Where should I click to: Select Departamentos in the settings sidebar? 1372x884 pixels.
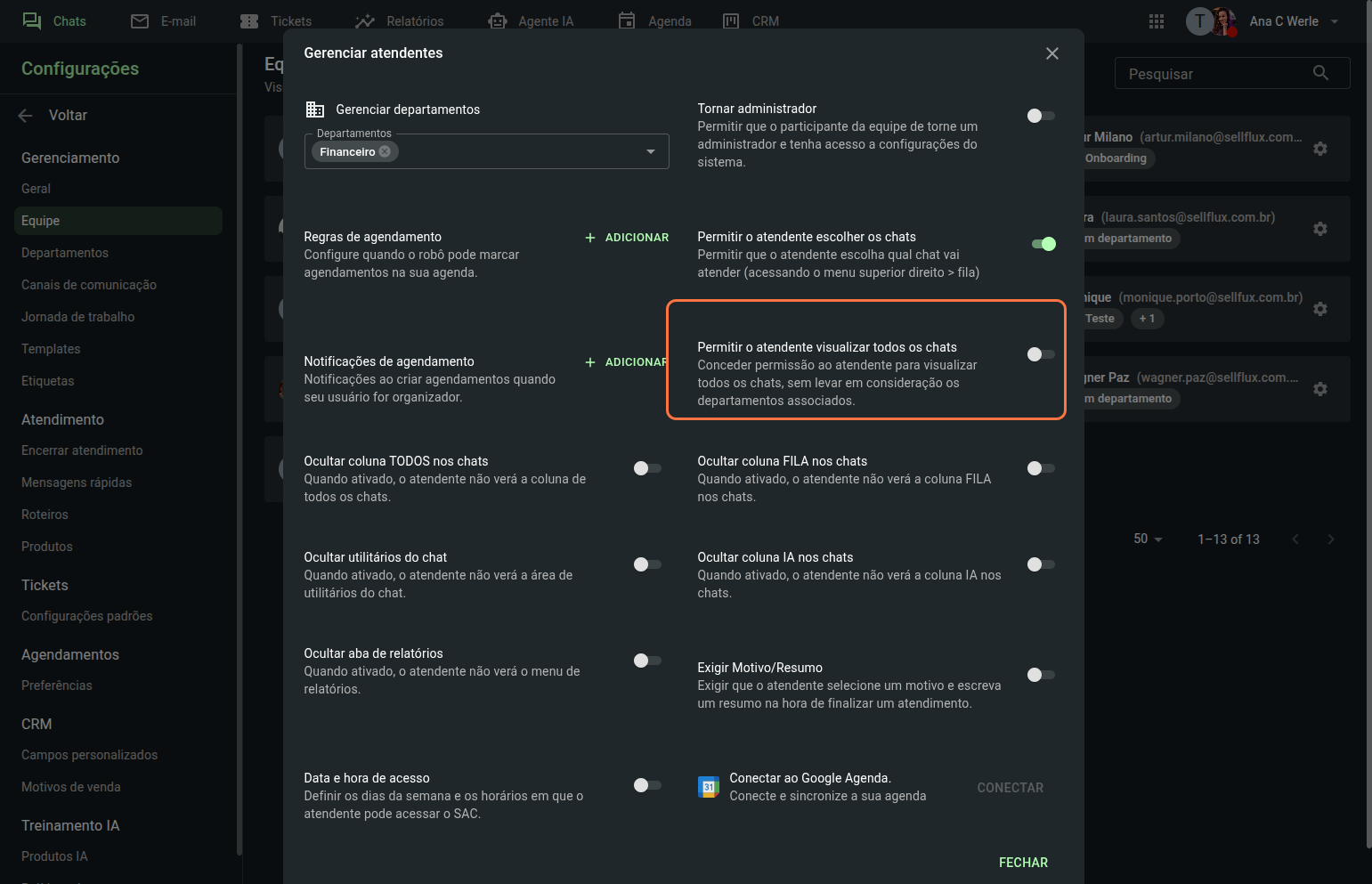coord(65,253)
